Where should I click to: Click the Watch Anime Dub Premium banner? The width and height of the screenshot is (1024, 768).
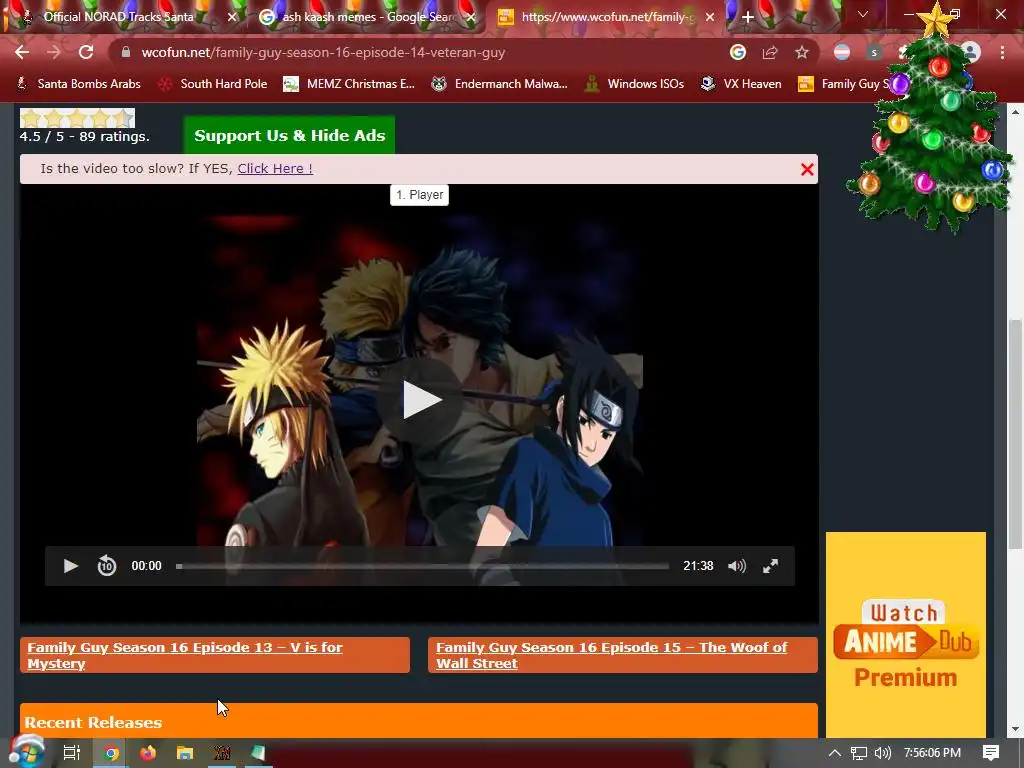click(906, 635)
